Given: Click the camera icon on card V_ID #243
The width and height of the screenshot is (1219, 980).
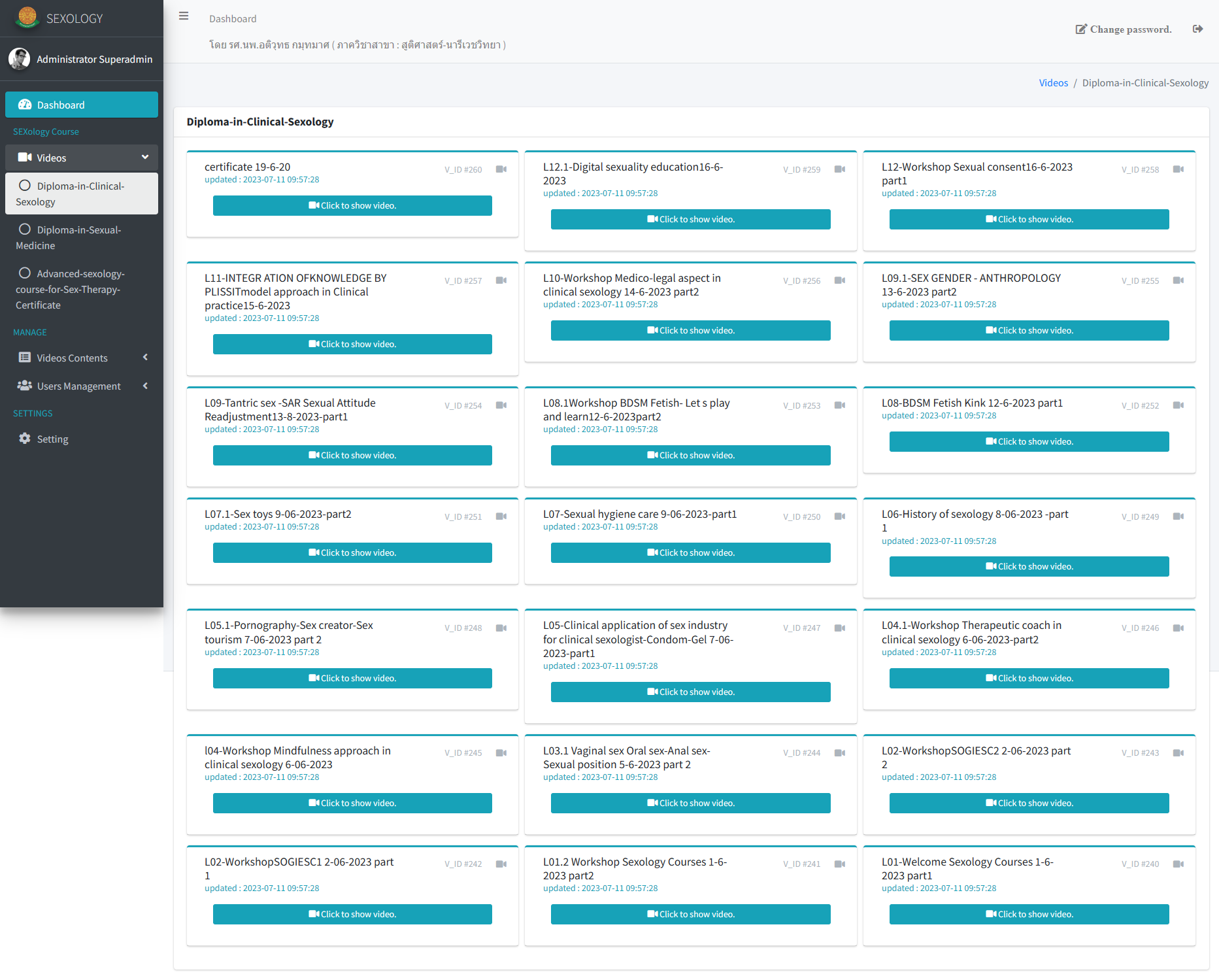Looking at the screenshot, I should (x=1178, y=753).
